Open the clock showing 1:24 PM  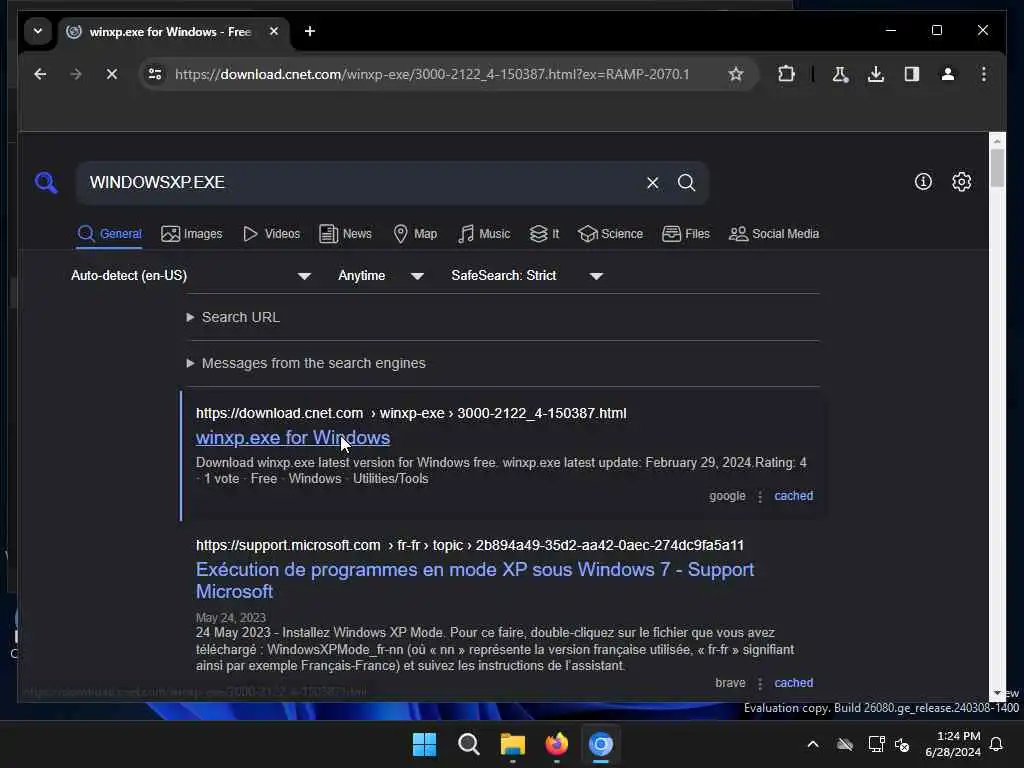pos(953,744)
